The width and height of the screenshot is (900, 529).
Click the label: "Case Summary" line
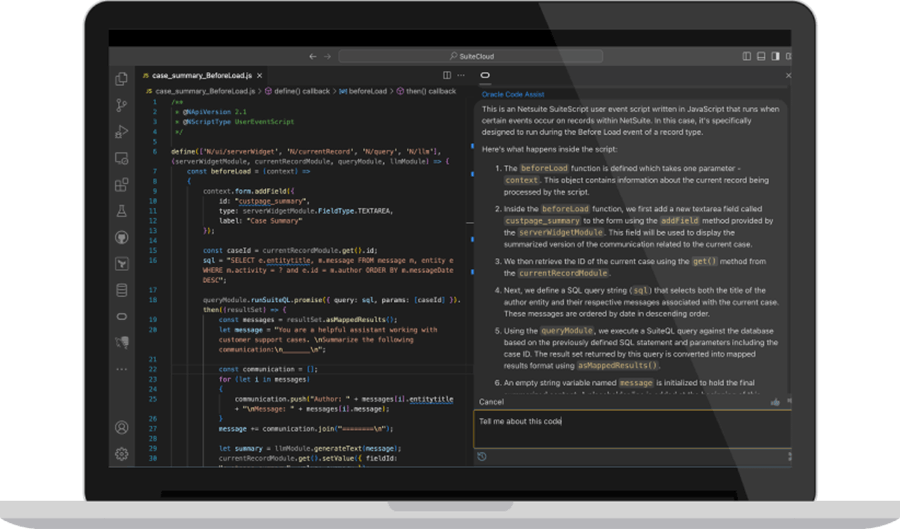[x=260, y=221]
